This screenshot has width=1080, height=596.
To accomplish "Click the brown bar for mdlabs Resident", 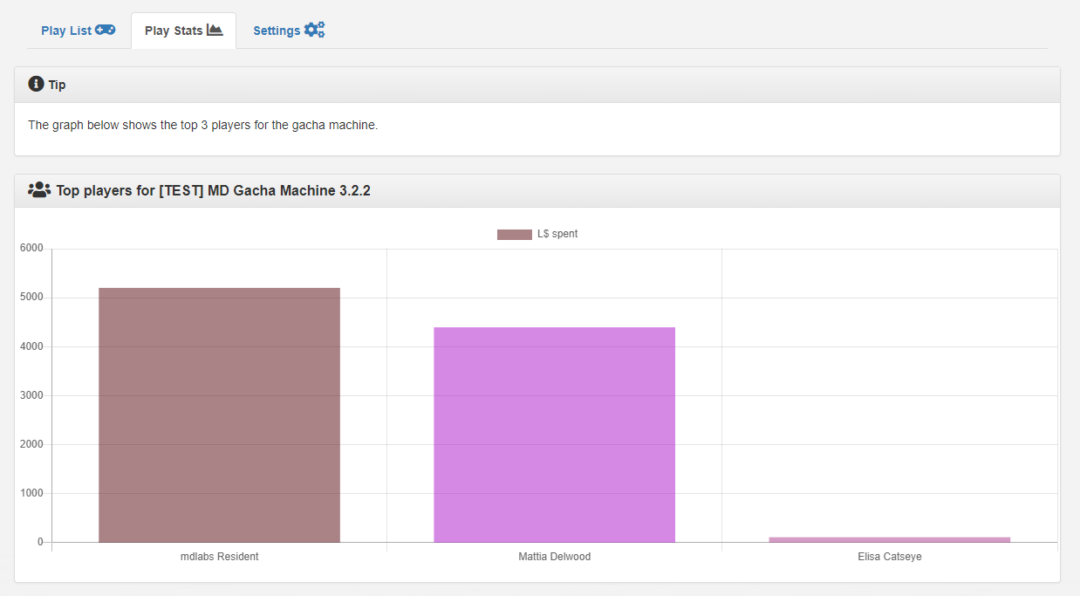I will (219, 415).
